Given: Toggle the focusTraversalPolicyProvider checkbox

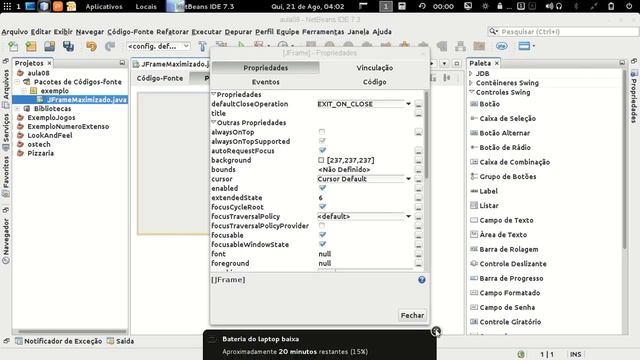Looking at the screenshot, I should click(322, 226).
